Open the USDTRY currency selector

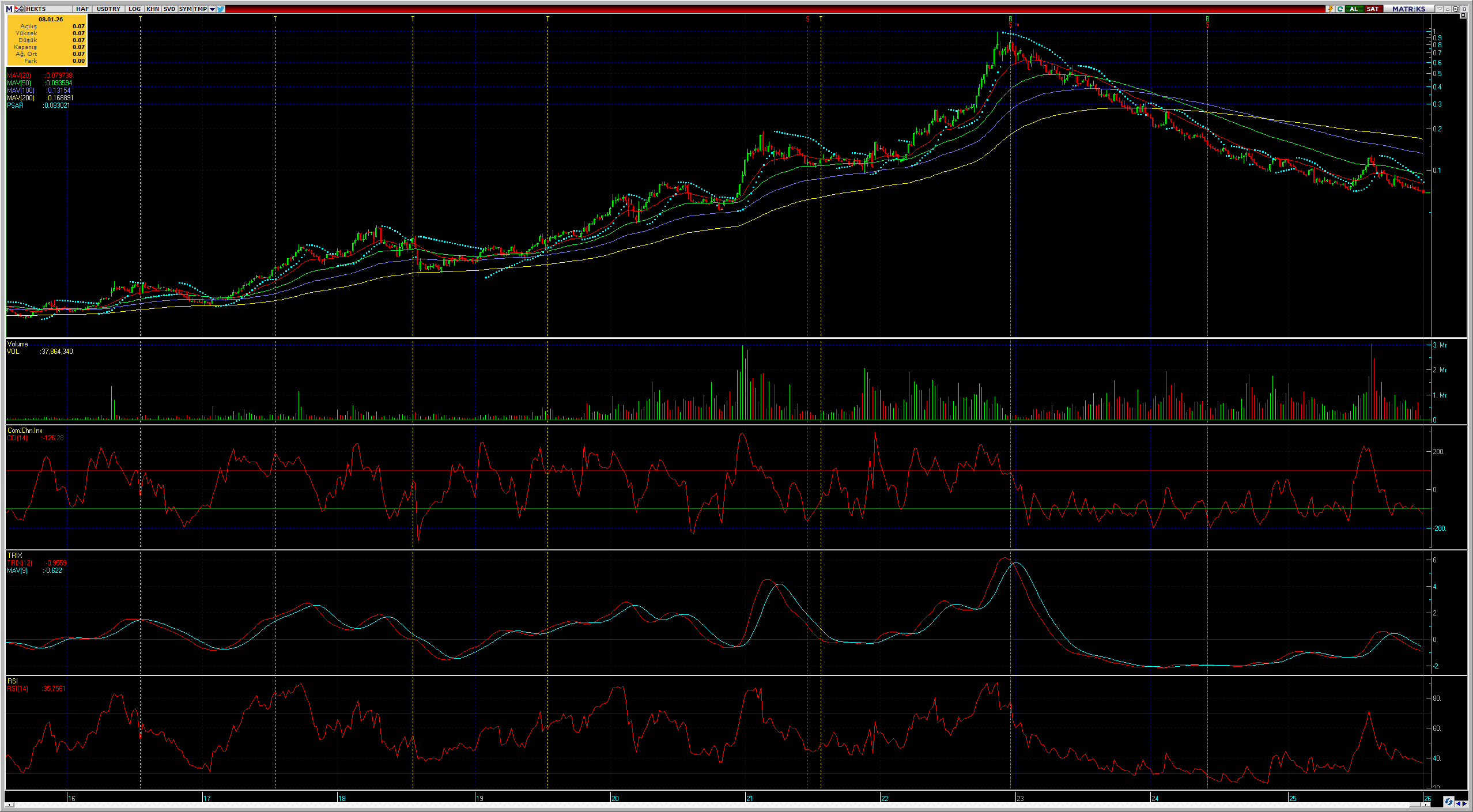coord(108,9)
